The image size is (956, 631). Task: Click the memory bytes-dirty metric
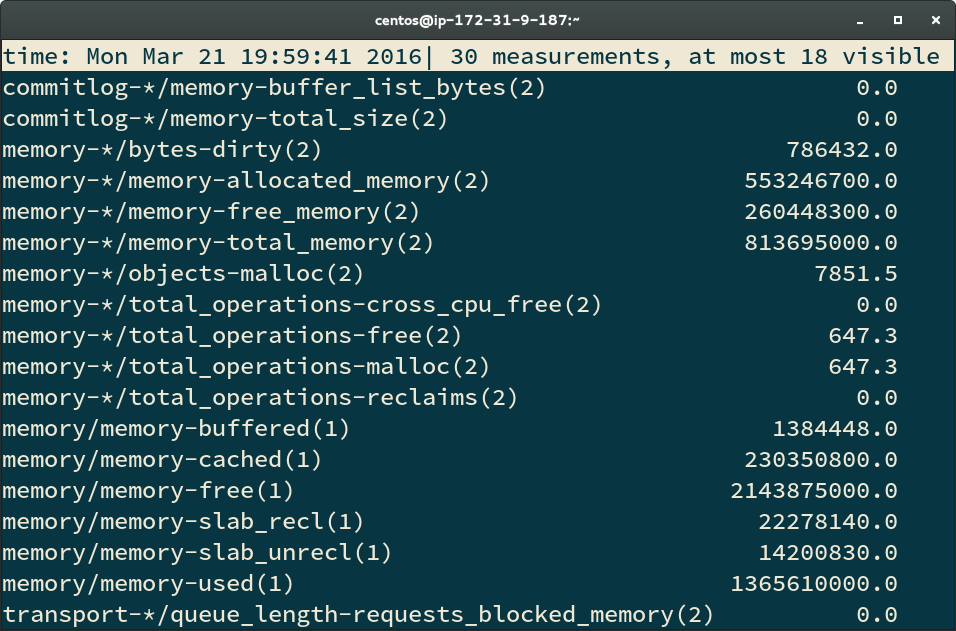point(162,150)
